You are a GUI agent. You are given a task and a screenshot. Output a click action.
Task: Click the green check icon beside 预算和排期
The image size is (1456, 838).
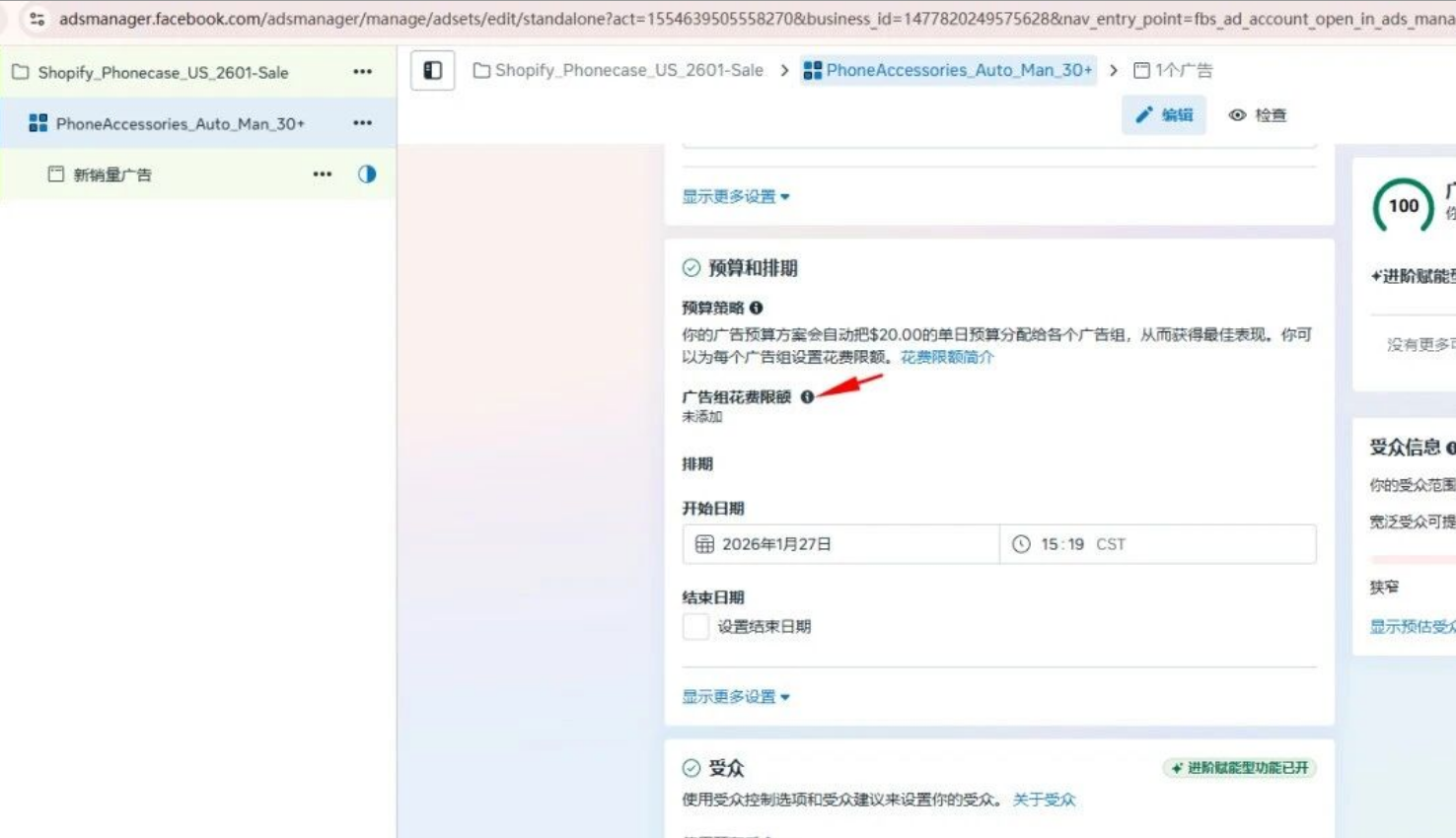[692, 268]
